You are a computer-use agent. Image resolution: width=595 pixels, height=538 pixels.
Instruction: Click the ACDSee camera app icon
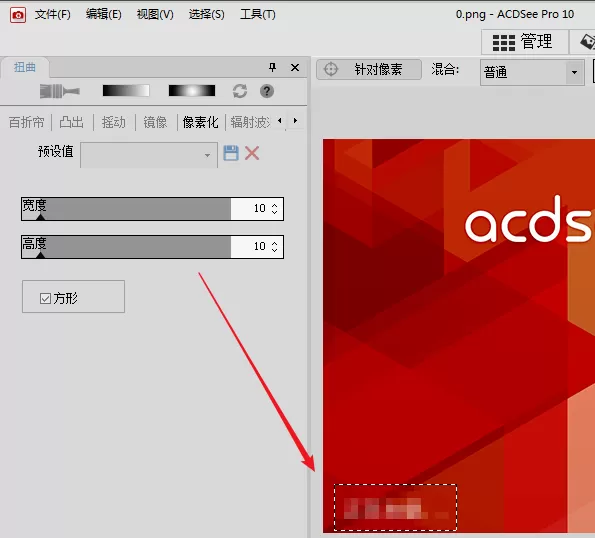pyautogui.click(x=18, y=15)
